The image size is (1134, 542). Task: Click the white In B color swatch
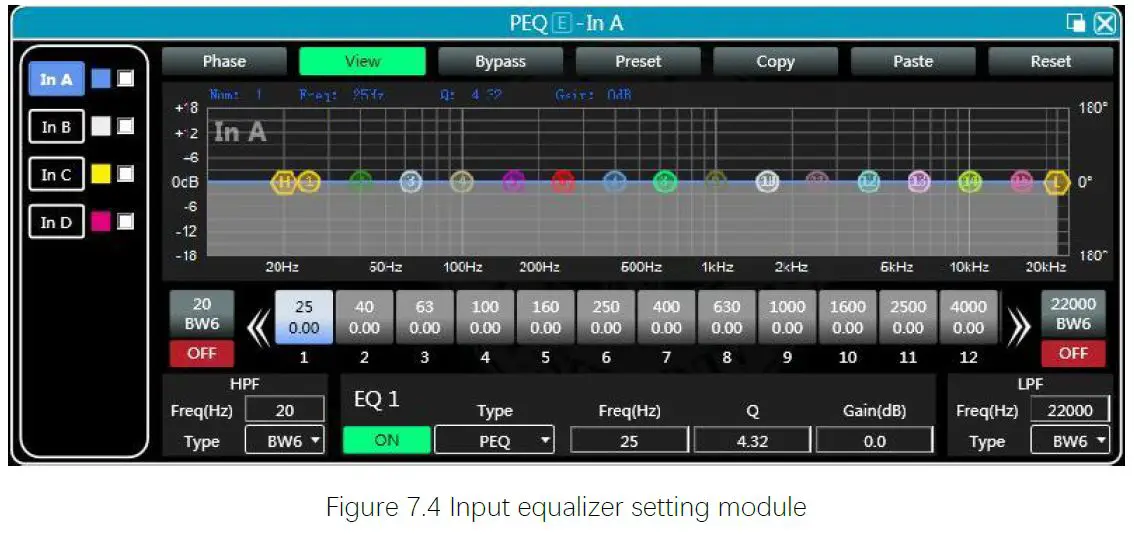(101, 127)
